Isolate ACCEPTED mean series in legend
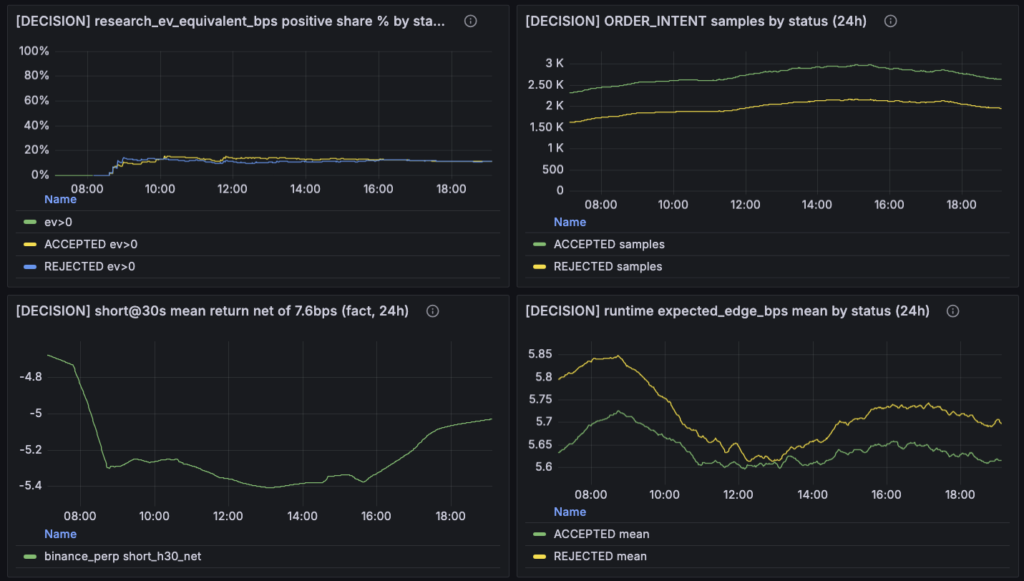The height and width of the screenshot is (581, 1024). click(601, 534)
